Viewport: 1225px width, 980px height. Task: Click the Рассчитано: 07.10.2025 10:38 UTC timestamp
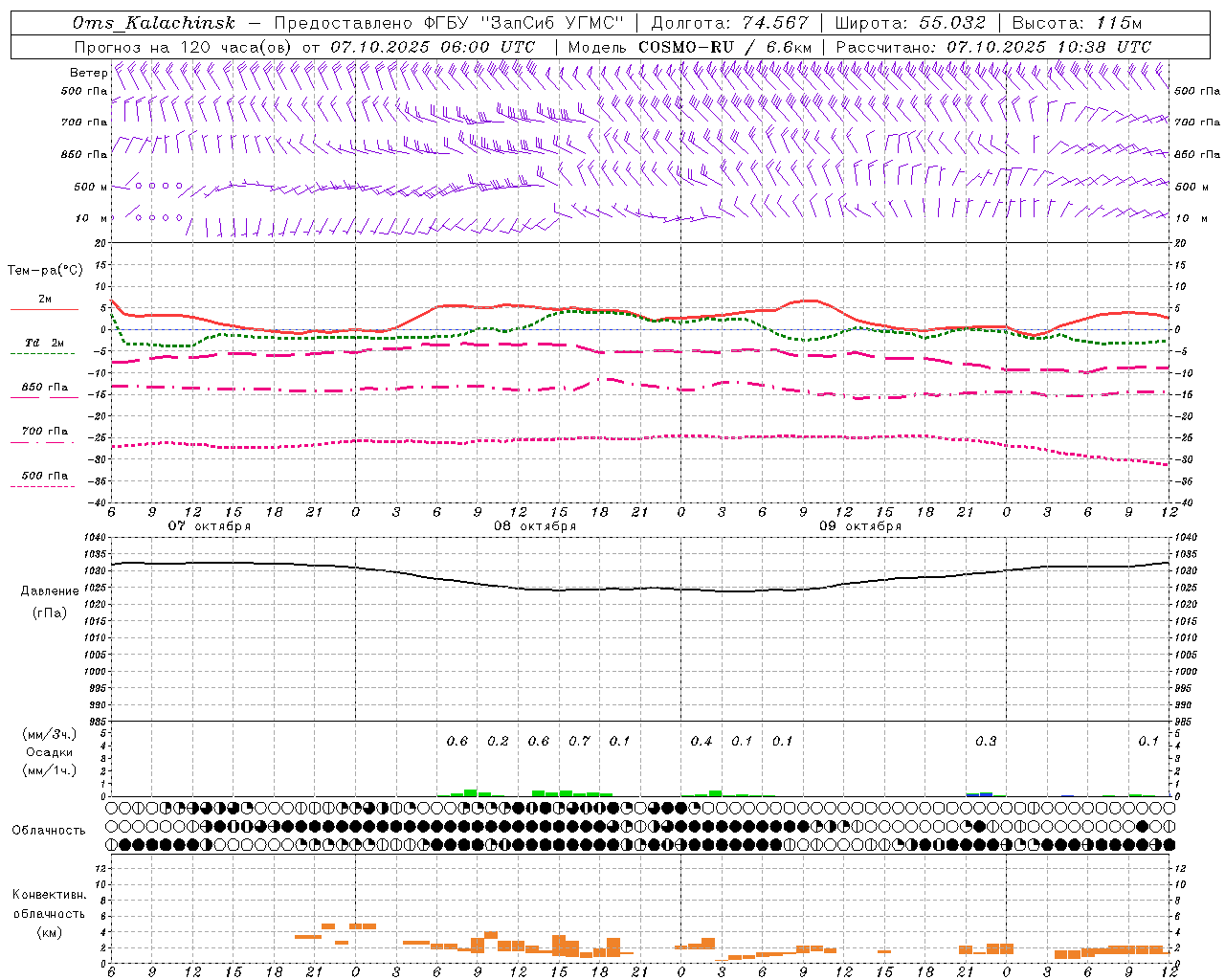point(993,46)
